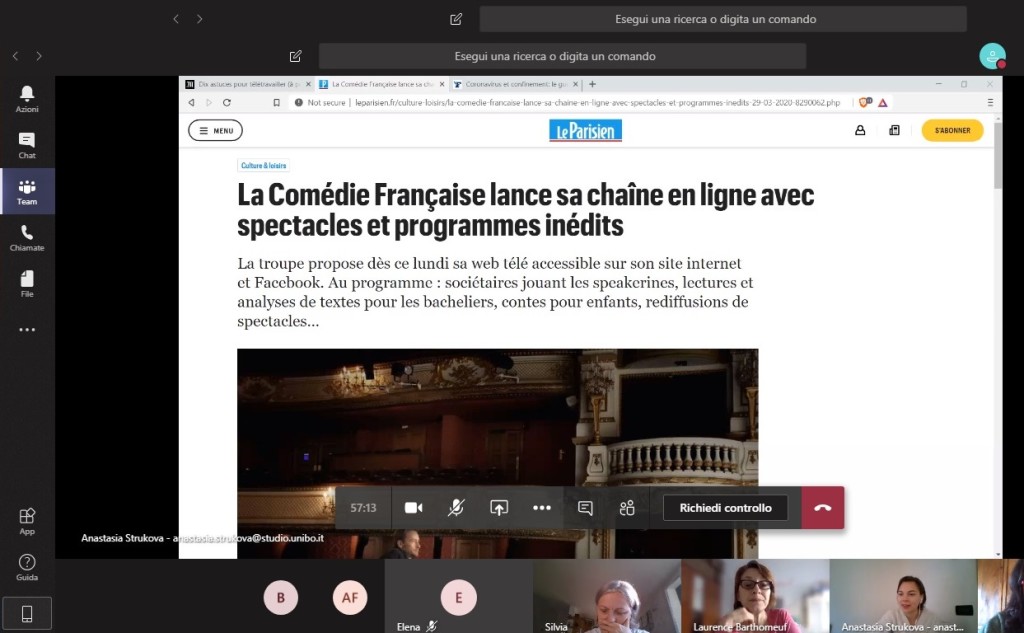Select the Team section in sidebar
1024x633 pixels.
click(x=27, y=191)
